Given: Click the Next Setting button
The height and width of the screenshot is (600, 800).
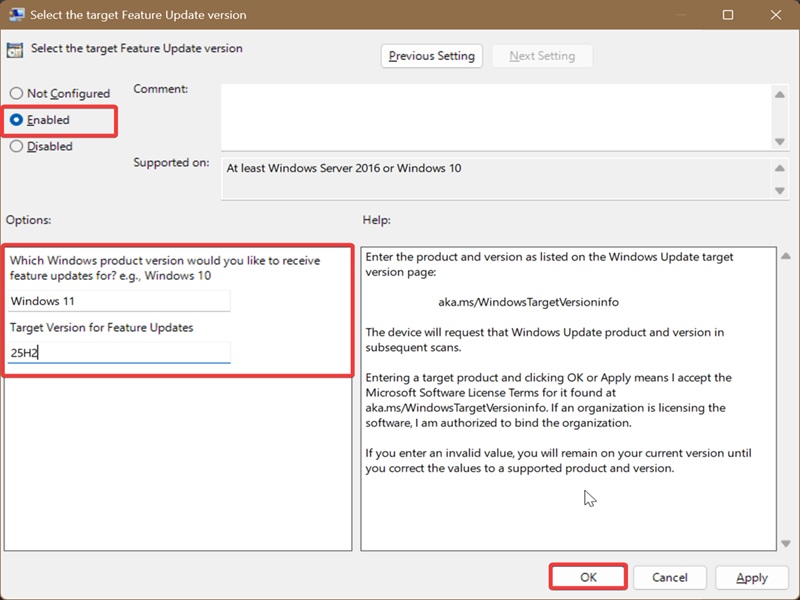Looking at the screenshot, I should [542, 56].
